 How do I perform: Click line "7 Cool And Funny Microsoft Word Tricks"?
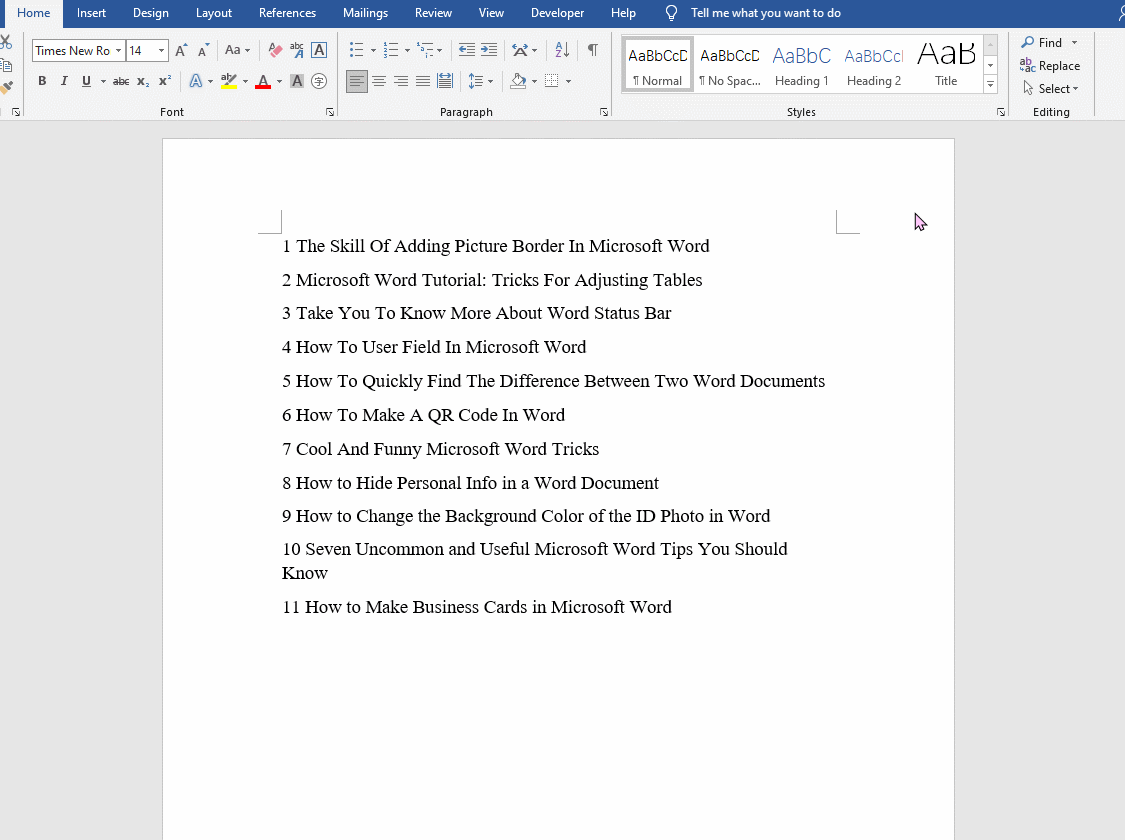click(441, 449)
